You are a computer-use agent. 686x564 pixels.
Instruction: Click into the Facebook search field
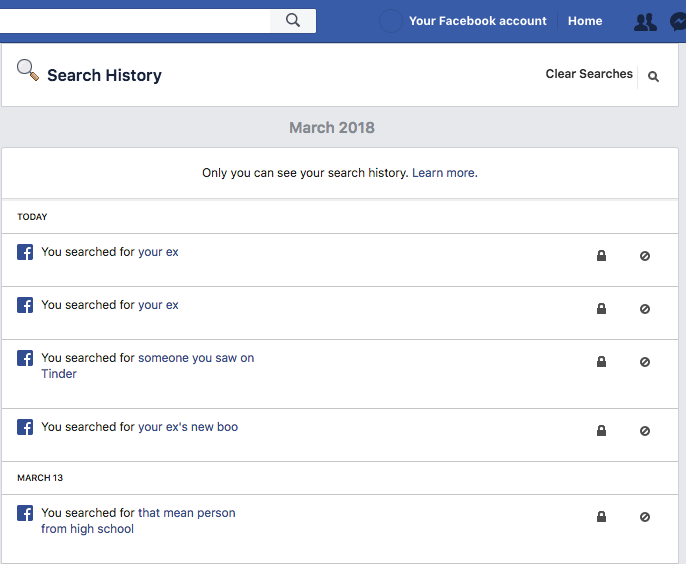pyautogui.click(x=135, y=21)
